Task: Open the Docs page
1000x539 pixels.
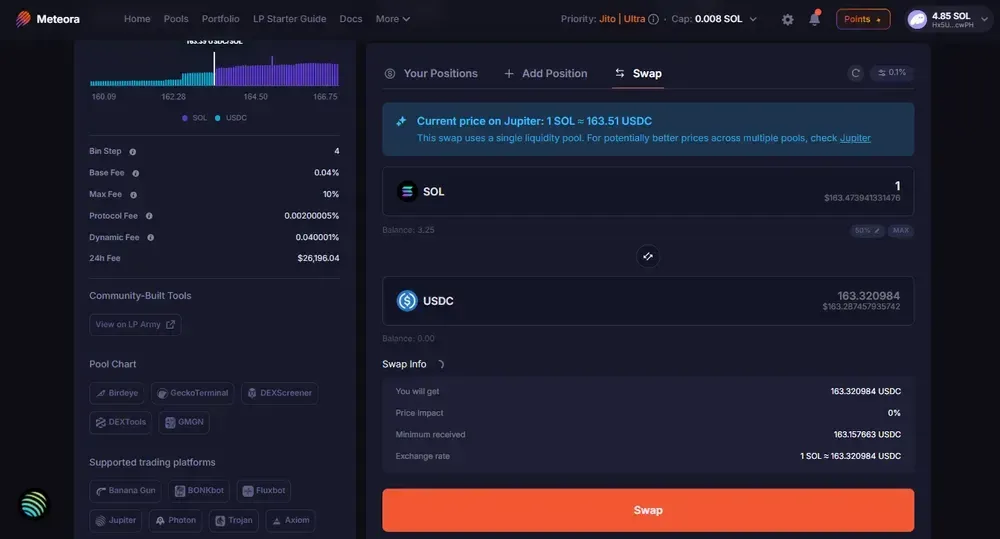Action: [351, 19]
